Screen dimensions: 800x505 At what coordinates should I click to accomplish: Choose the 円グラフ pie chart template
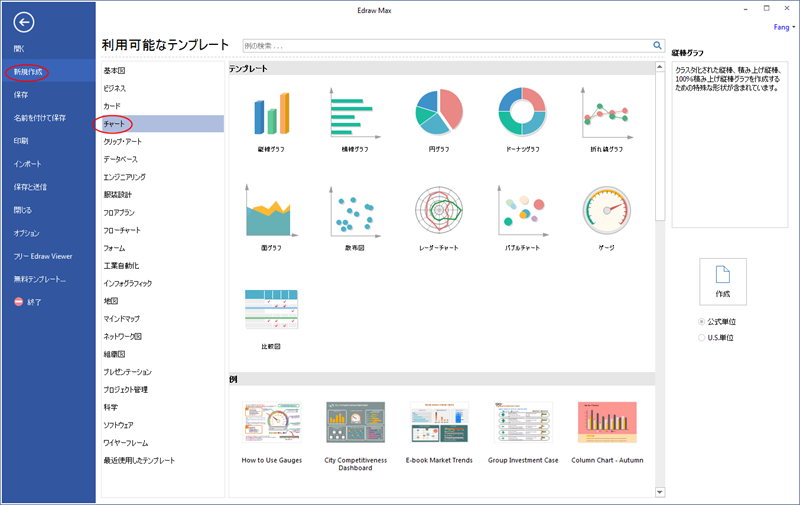coord(439,115)
